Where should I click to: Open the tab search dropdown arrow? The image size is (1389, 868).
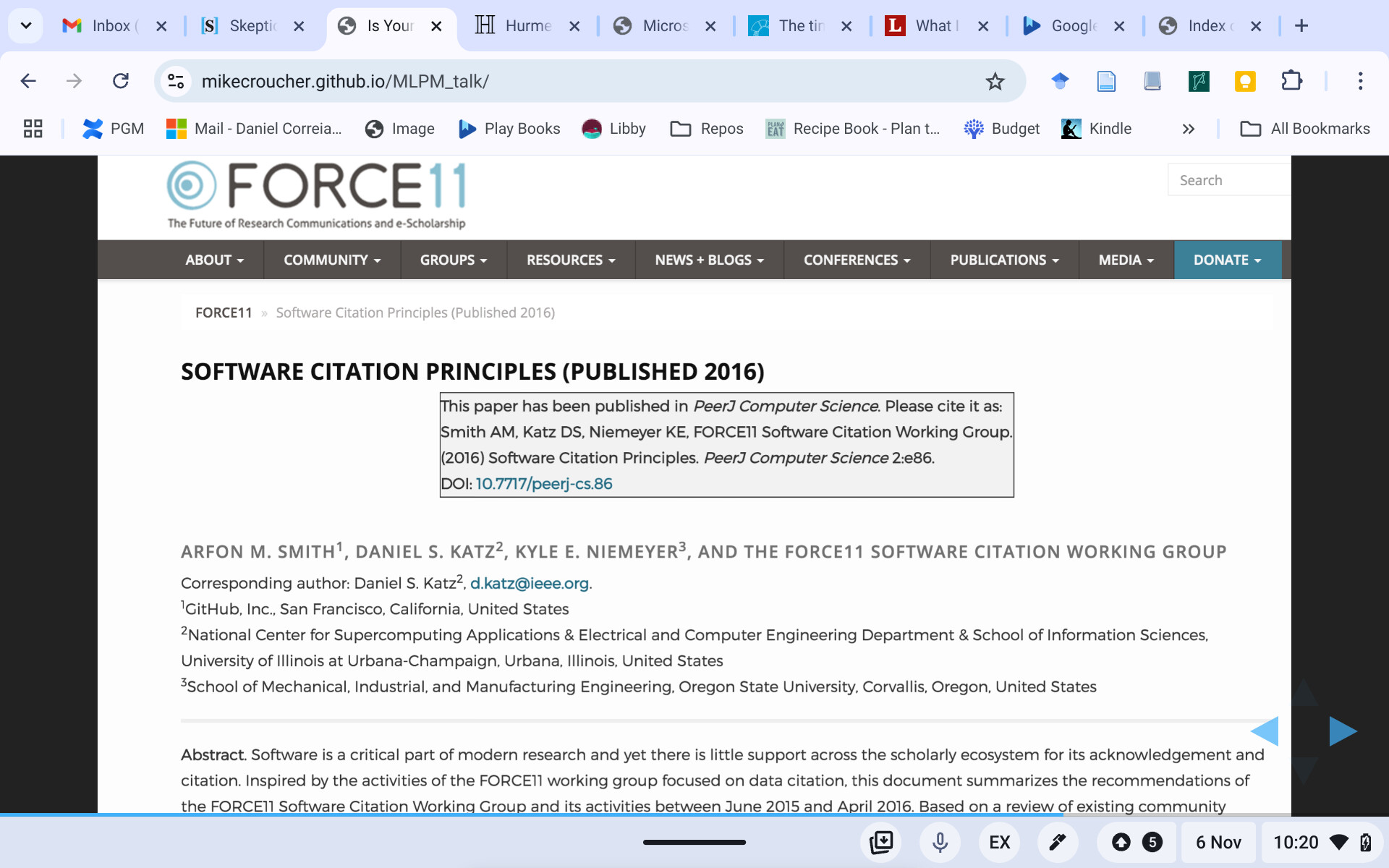click(26, 26)
